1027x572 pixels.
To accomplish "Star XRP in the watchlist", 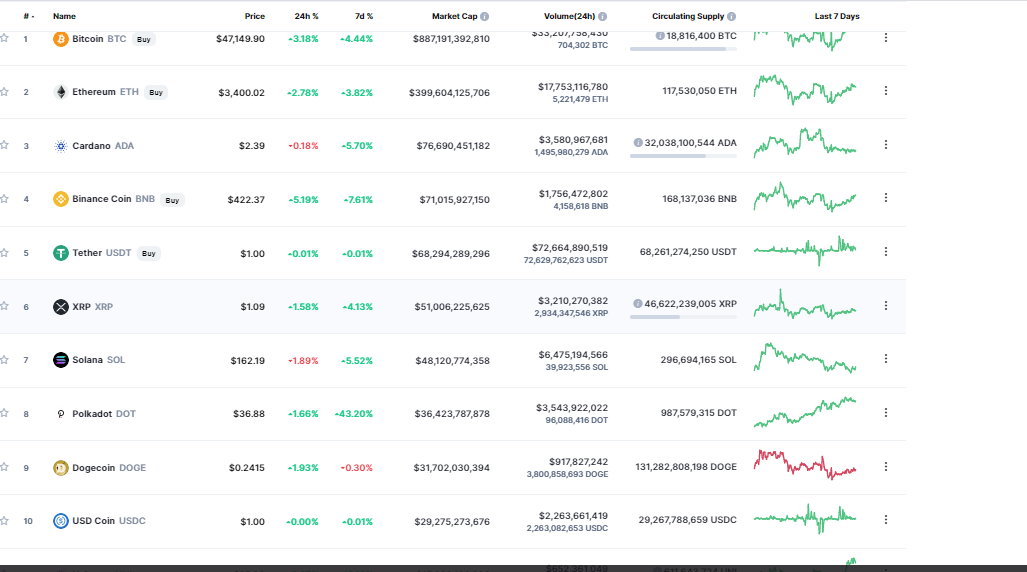I will coord(5,306).
